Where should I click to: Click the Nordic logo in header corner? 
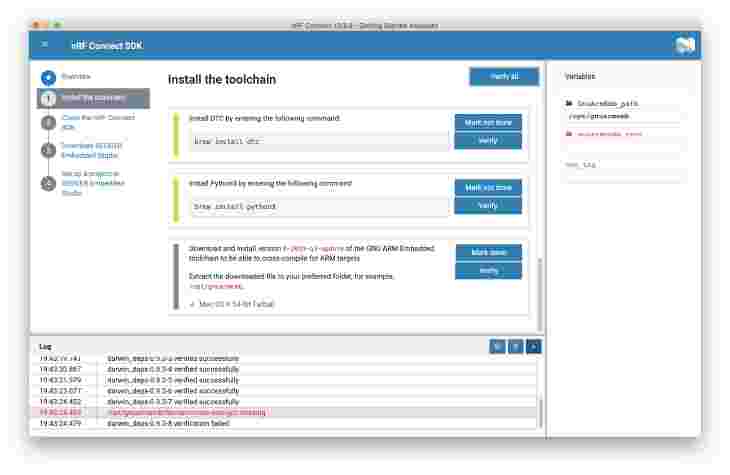click(x=685, y=45)
